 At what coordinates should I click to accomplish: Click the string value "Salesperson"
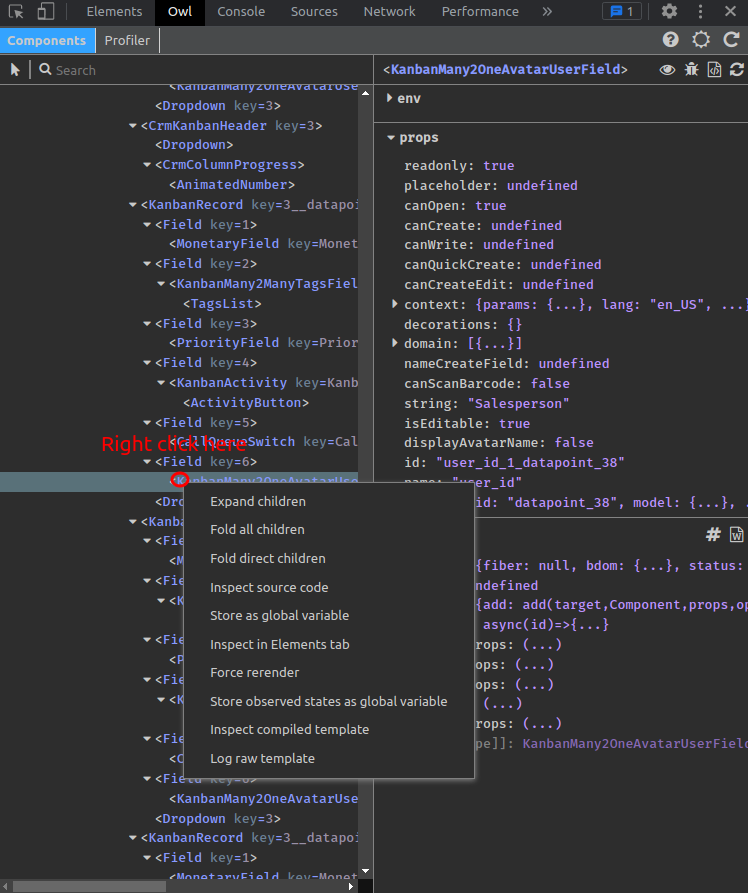click(x=518, y=404)
